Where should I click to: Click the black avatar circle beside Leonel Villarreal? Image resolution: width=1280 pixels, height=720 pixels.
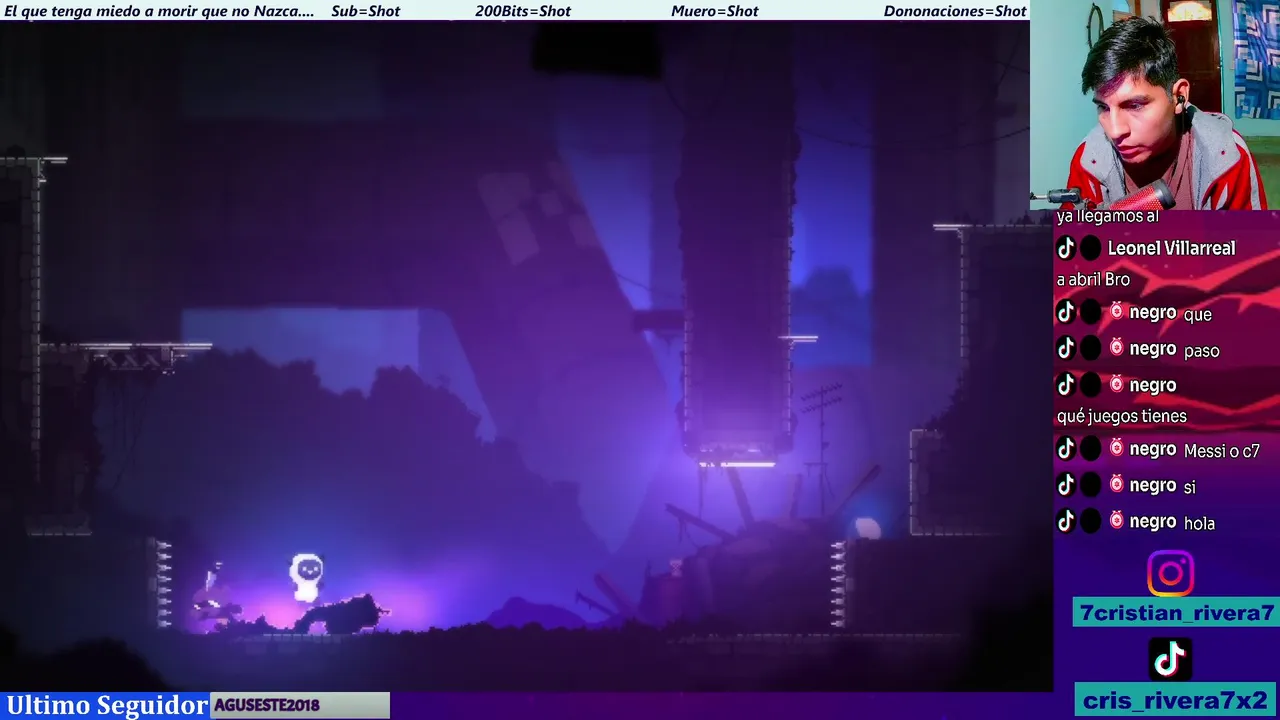click(1091, 248)
